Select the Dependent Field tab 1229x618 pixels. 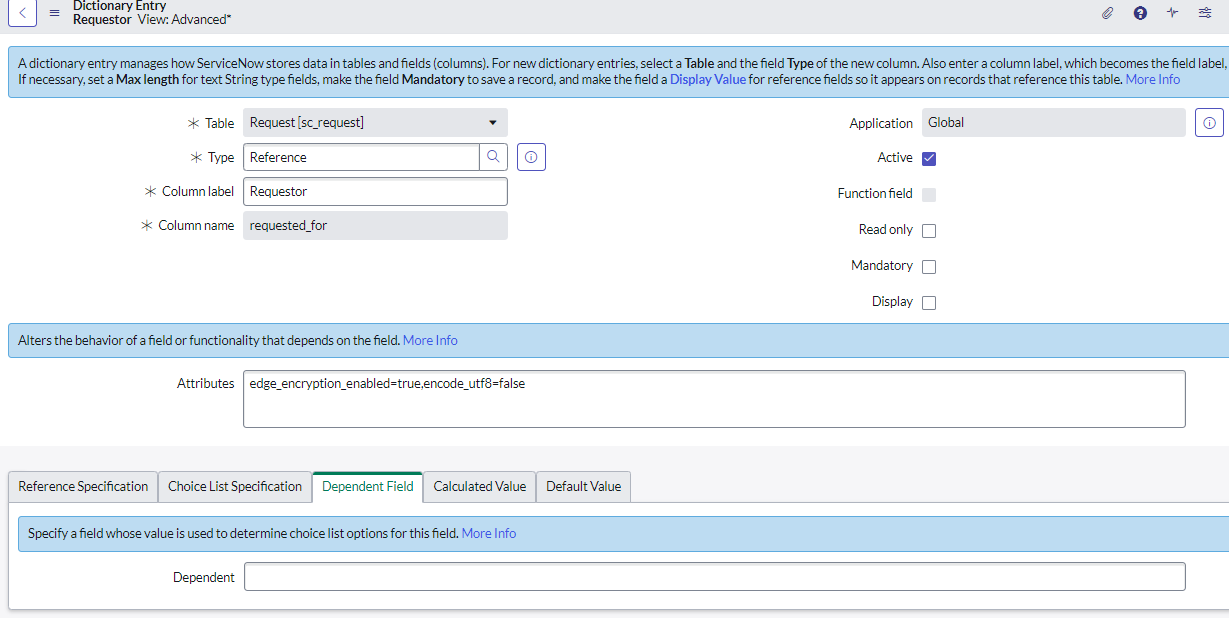click(367, 486)
